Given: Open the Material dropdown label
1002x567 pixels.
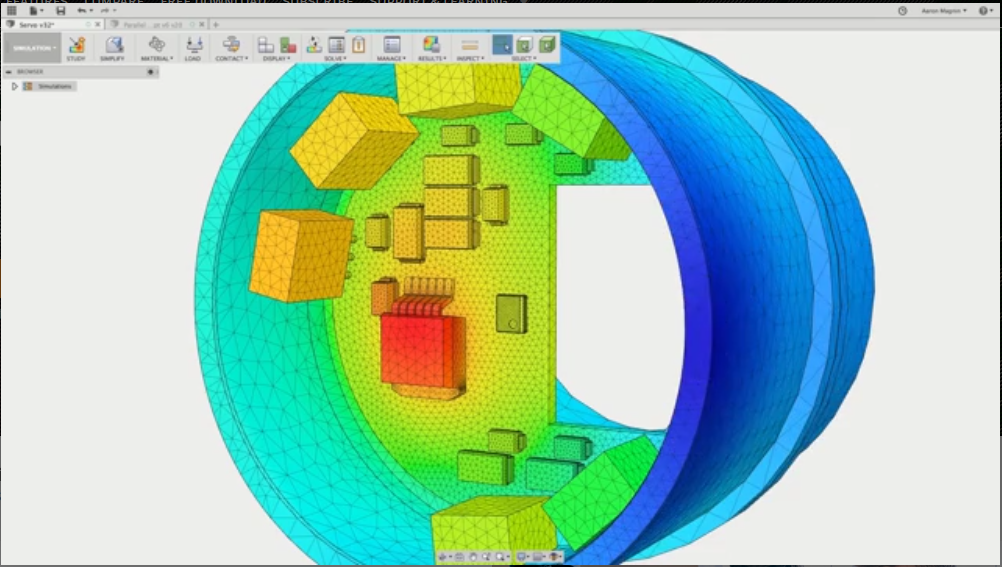Looking at the screenshot, I should coord(157,58).
